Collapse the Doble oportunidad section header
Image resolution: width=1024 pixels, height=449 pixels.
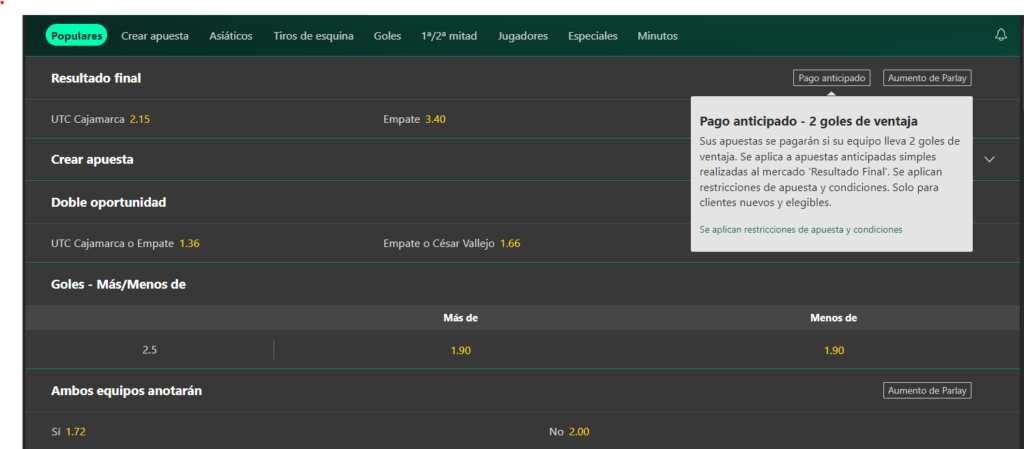108,202
